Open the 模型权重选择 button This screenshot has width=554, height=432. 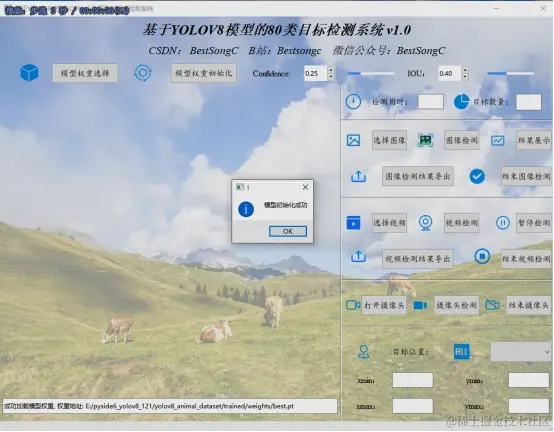tap(85, 73)
